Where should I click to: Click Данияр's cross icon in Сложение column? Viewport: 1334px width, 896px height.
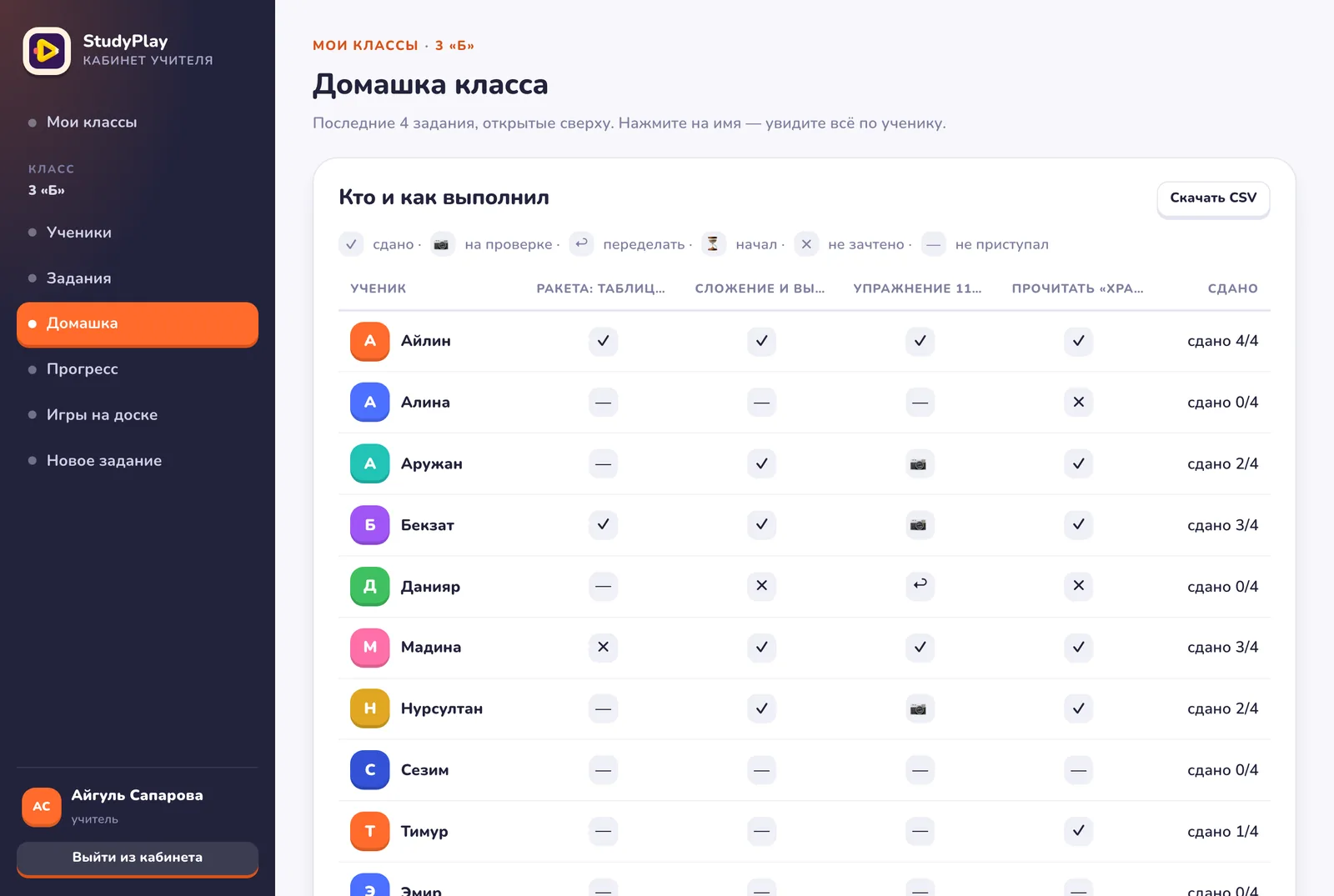(761, 586)
